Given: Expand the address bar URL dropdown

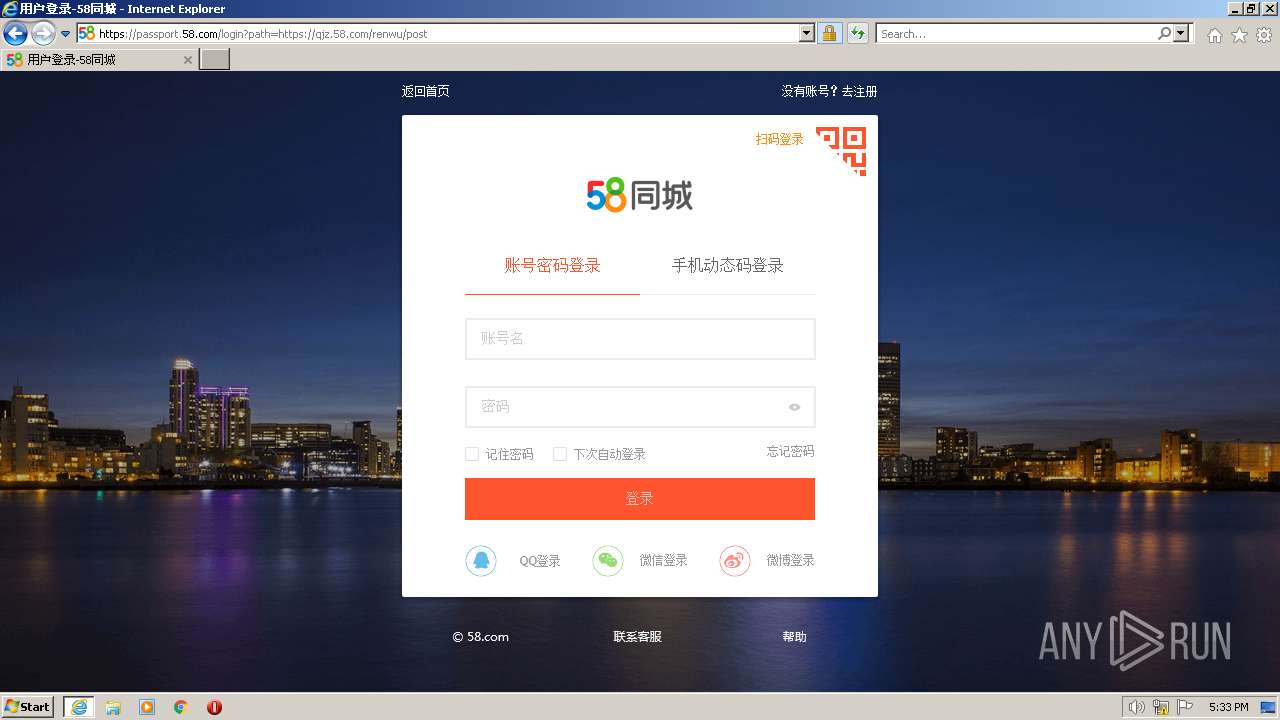Looking at the screenshot, I should [807, 33].
